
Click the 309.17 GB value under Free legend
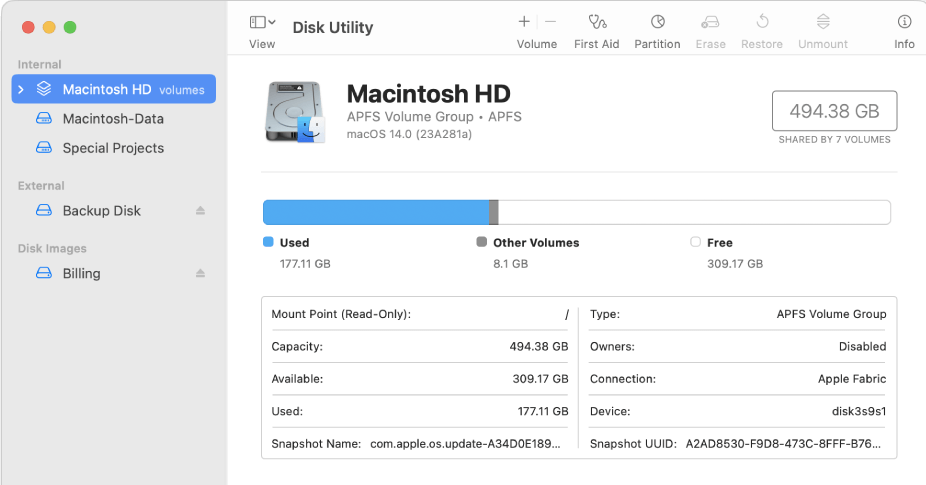click(x=735, y=264)
